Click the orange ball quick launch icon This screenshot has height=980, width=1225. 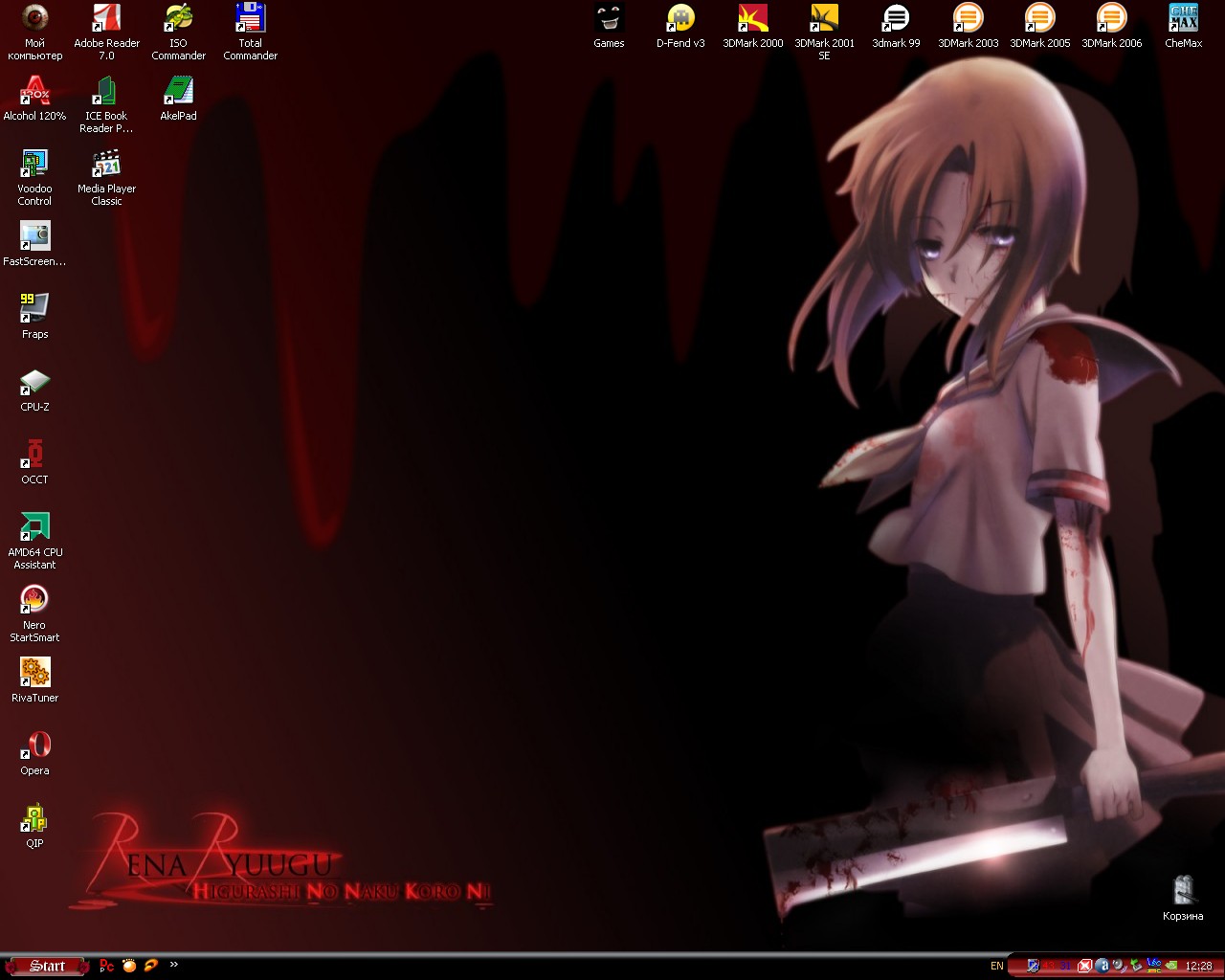click(129, 966)
